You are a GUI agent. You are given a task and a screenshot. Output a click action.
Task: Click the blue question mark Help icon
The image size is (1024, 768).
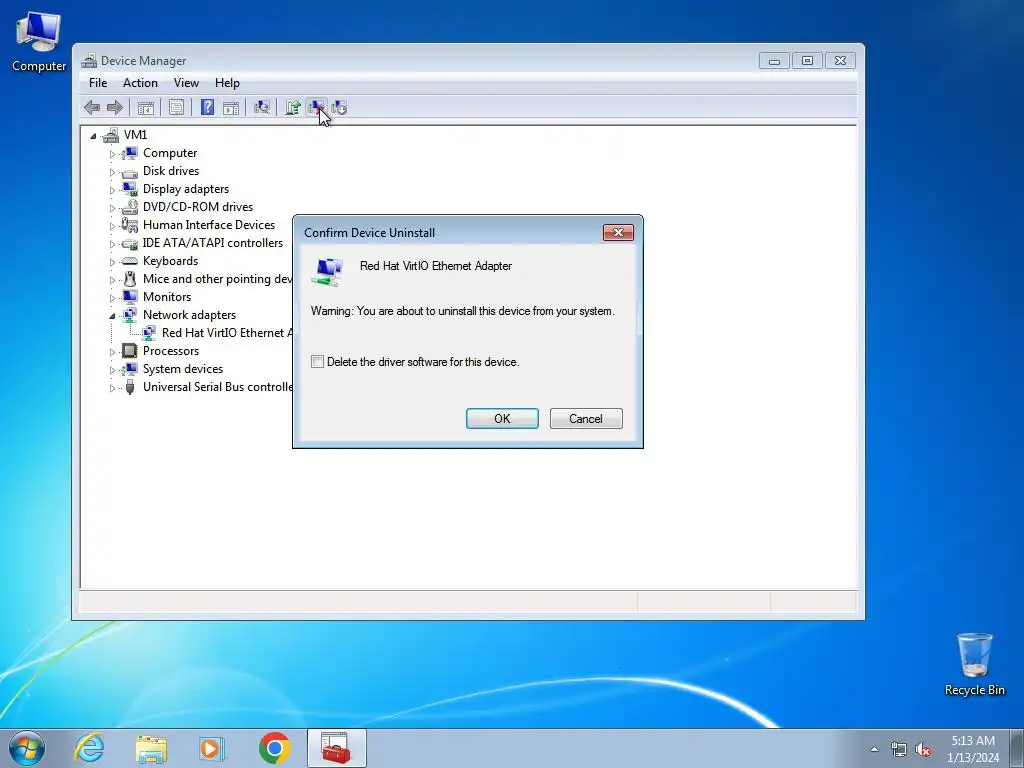(208, 107)
